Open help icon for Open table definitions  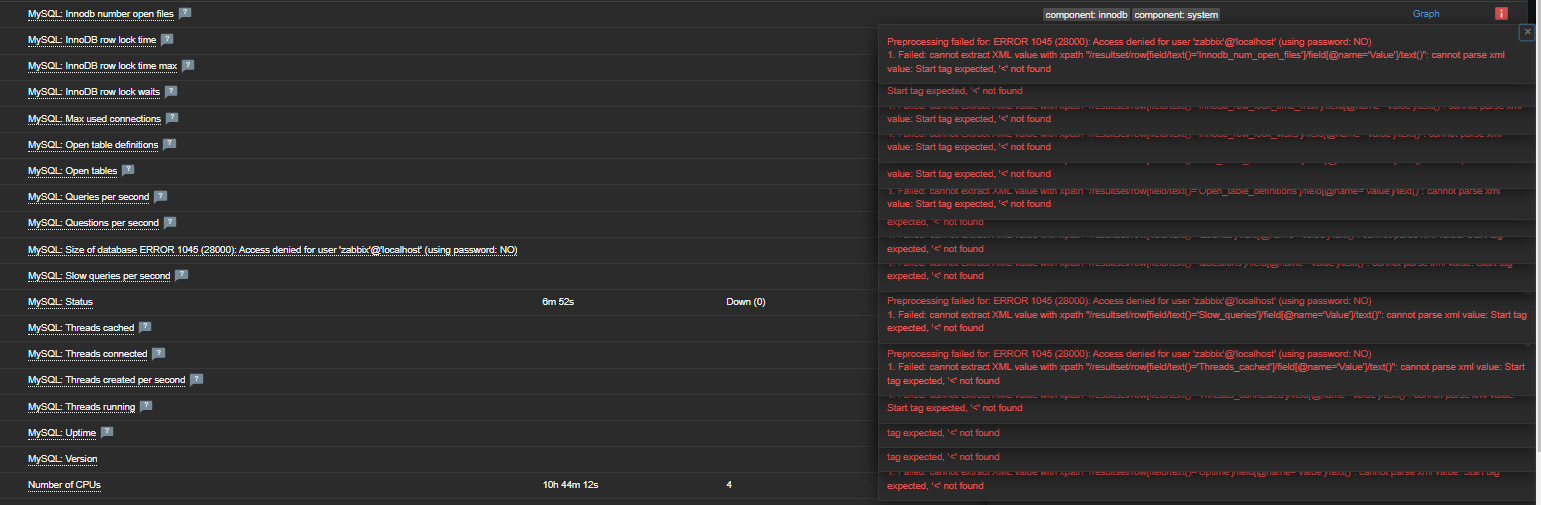pyautogui.click(x=169, y=144)
